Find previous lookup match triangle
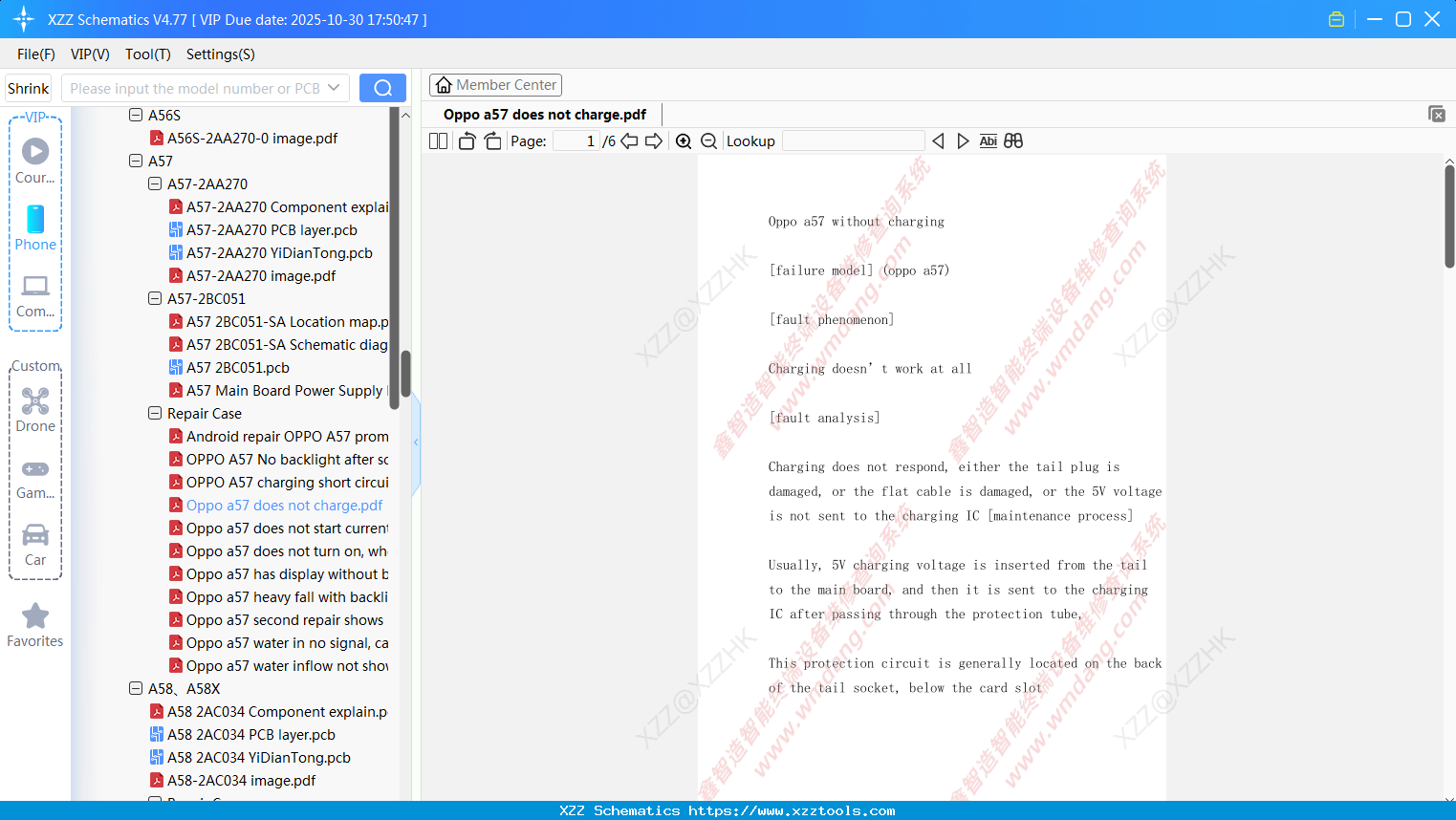 938,141
